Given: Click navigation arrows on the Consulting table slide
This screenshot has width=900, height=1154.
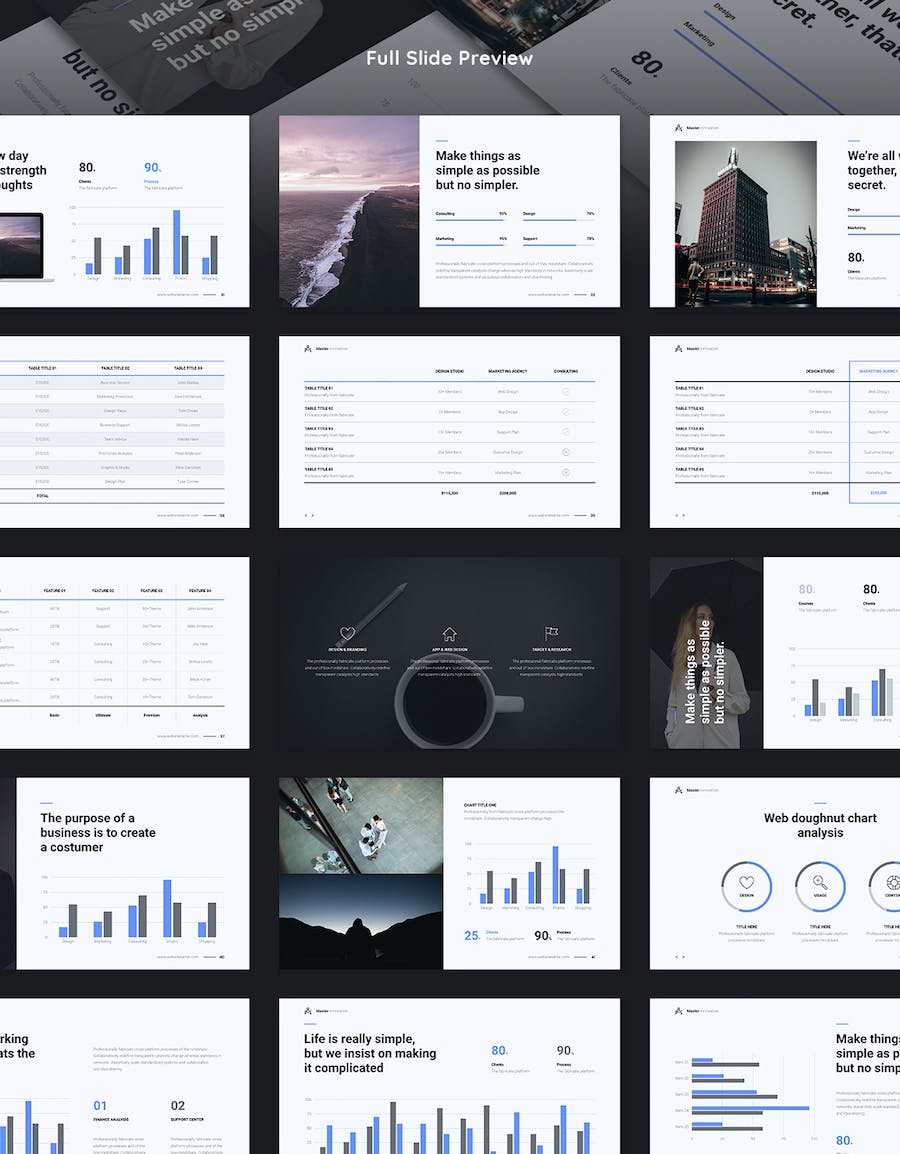Looking at the screenshot, I should pyautogui.click(x=309, y=516).
